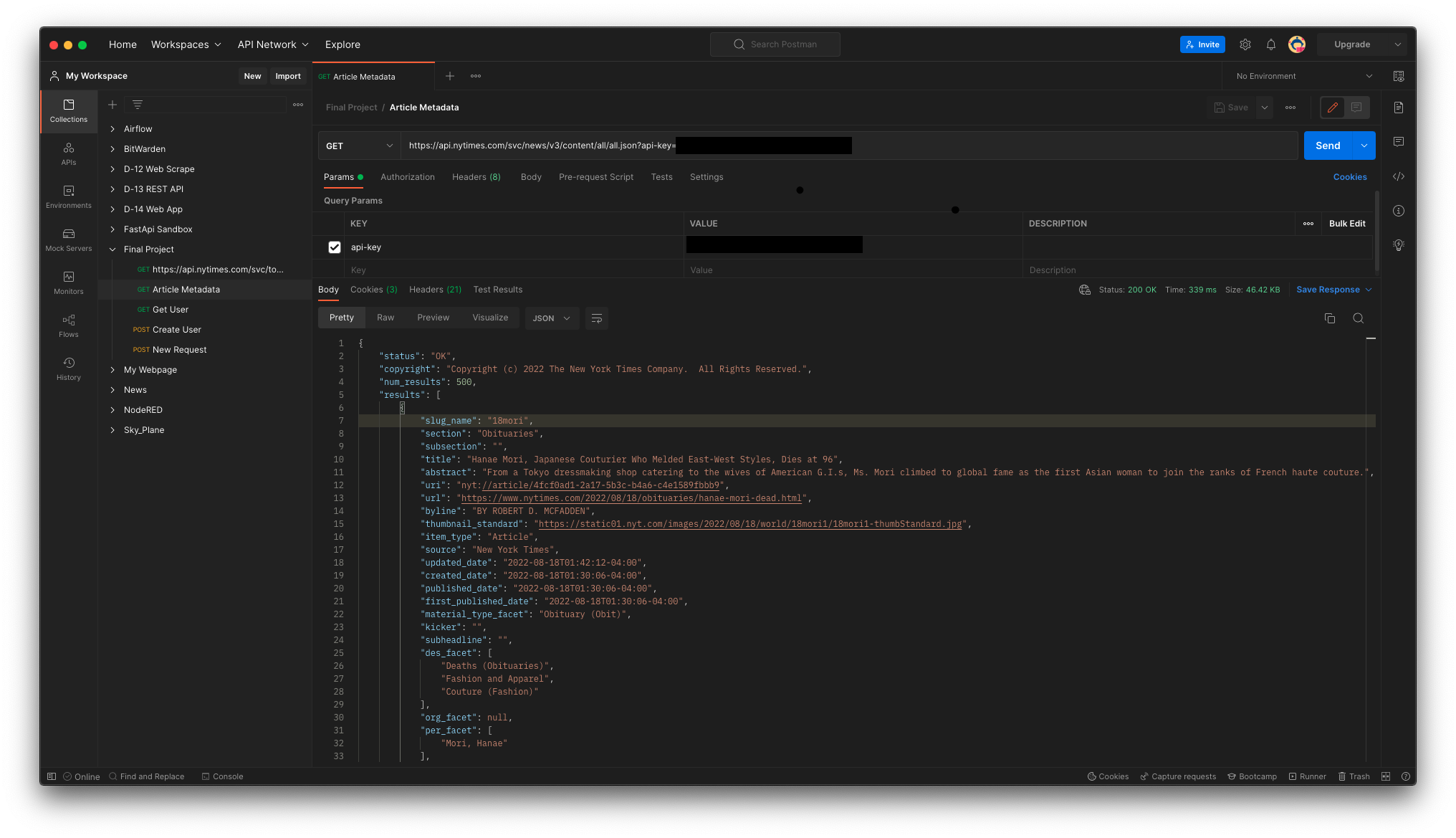Click the empty Key parameter field
This screenshot has height=838, width=1456.
click(514, 270)
